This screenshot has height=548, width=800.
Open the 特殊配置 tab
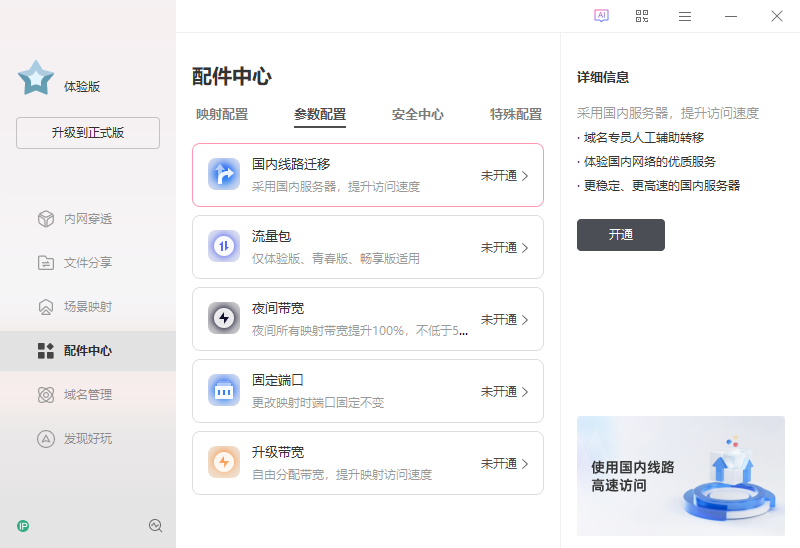[516, 114]
